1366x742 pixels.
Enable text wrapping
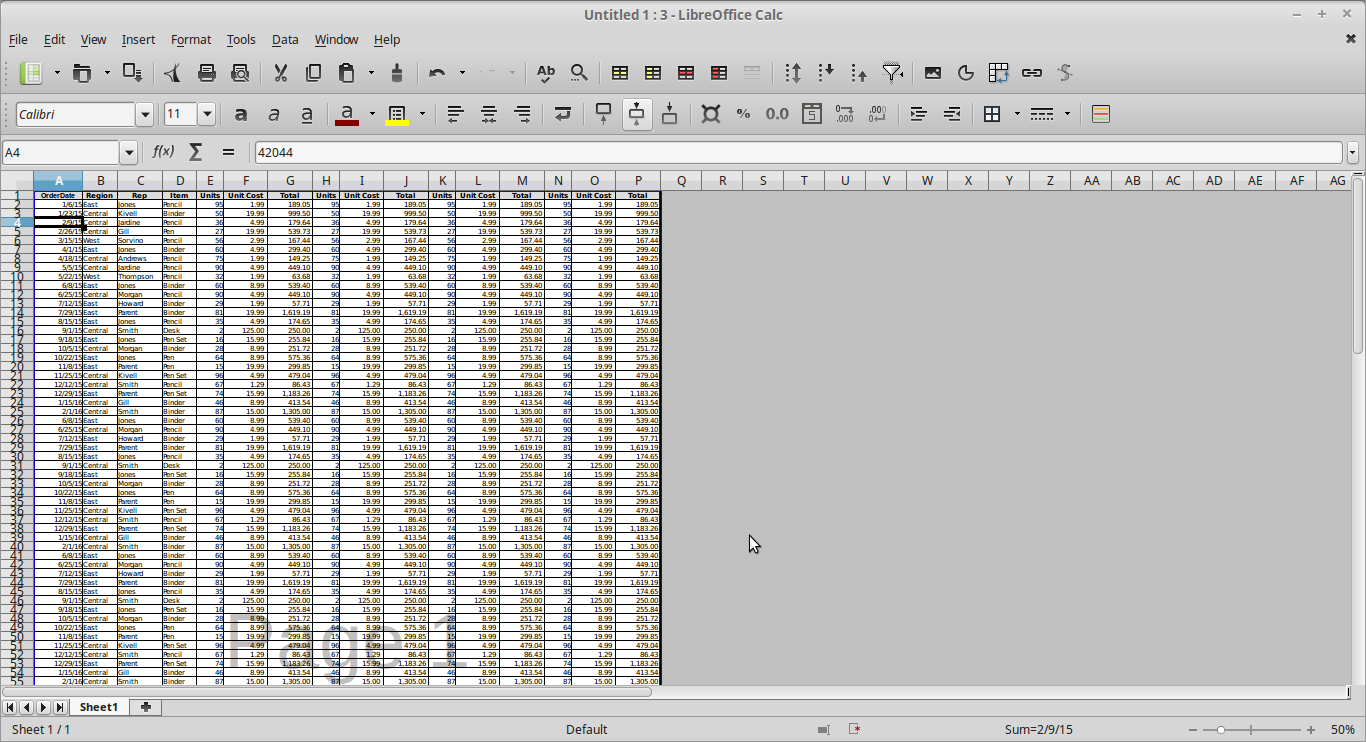tap(561, 113)
